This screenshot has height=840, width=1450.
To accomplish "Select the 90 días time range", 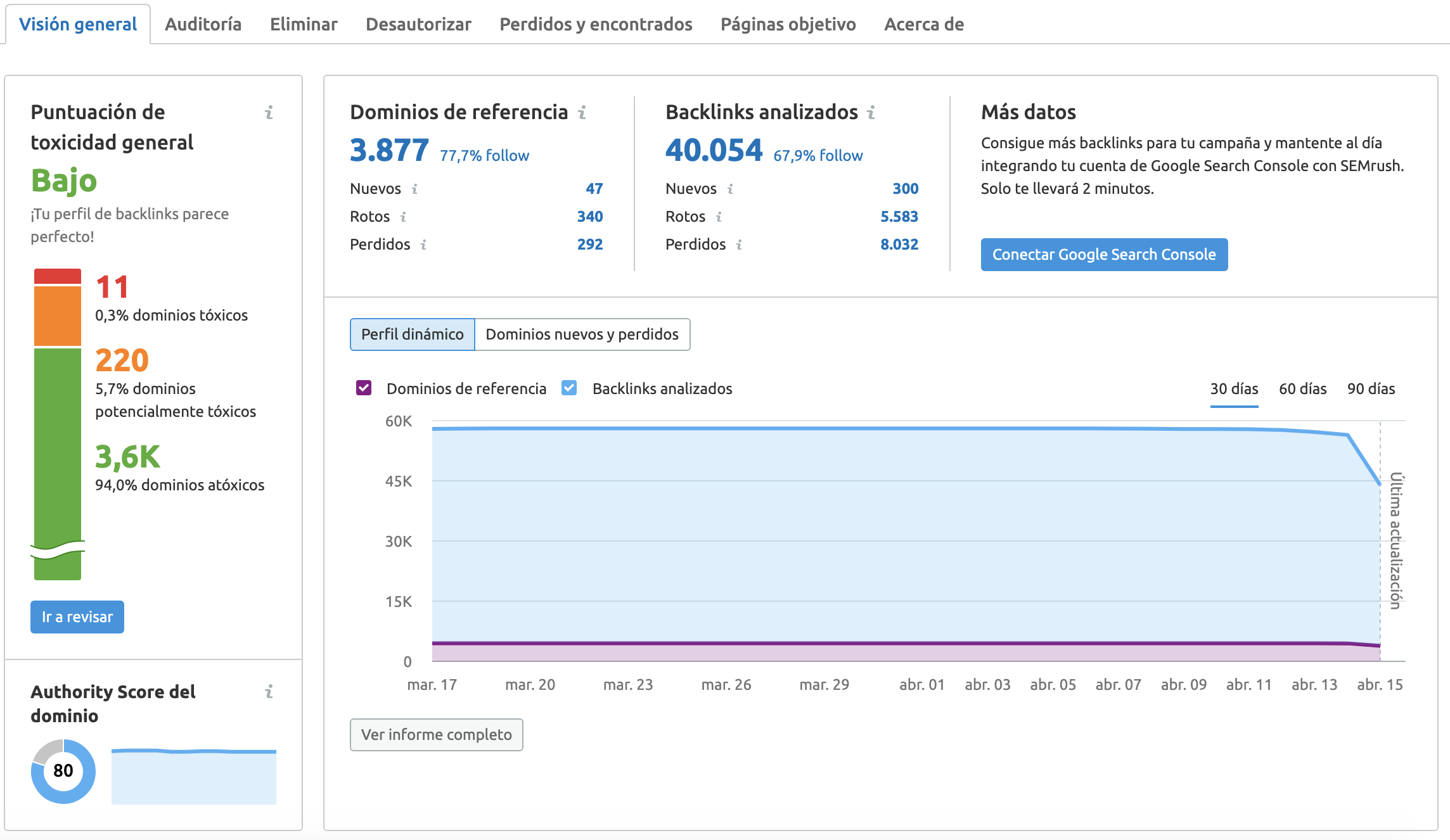I will tap(1371, 389).
